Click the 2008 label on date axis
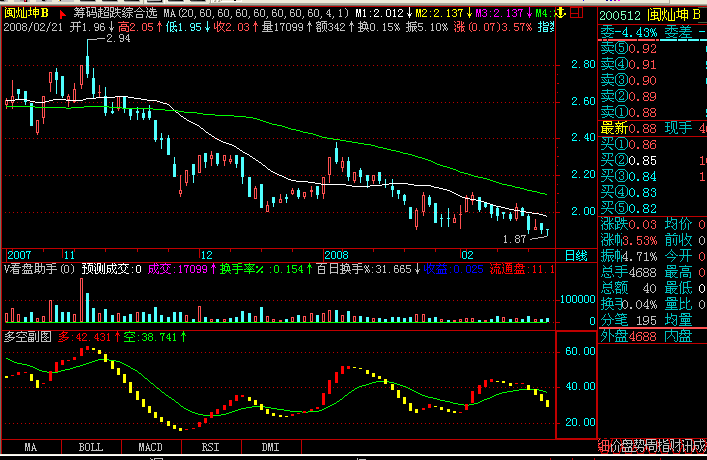The image size is (707, 460). point(336,255)
